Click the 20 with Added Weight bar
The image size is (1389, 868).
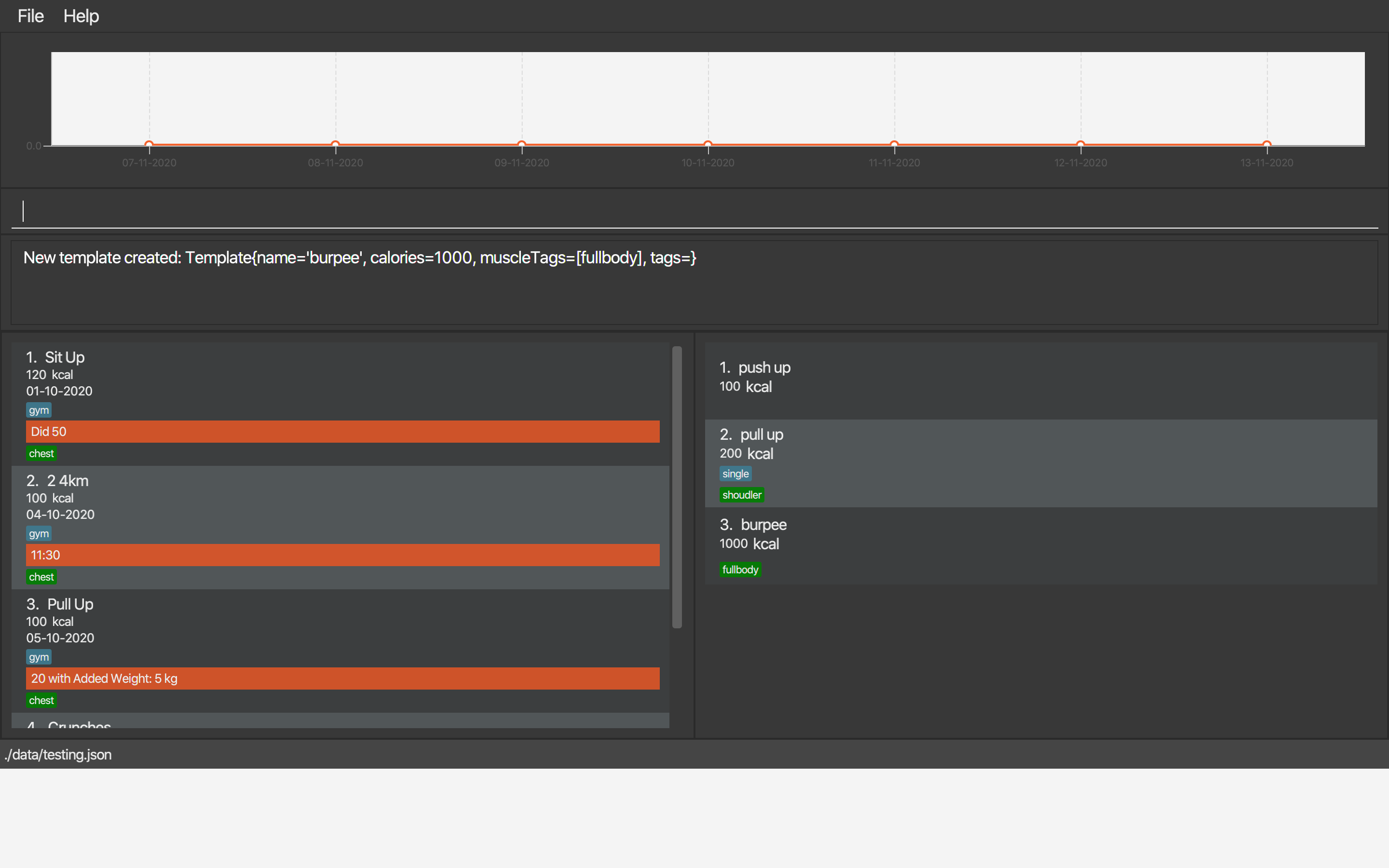[342, 678]
